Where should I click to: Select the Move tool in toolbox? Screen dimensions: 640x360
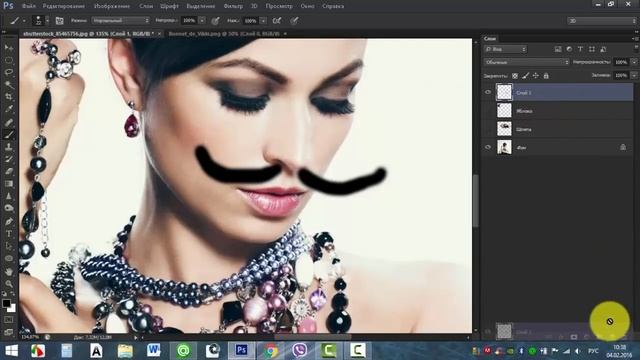tap(9, 48)
